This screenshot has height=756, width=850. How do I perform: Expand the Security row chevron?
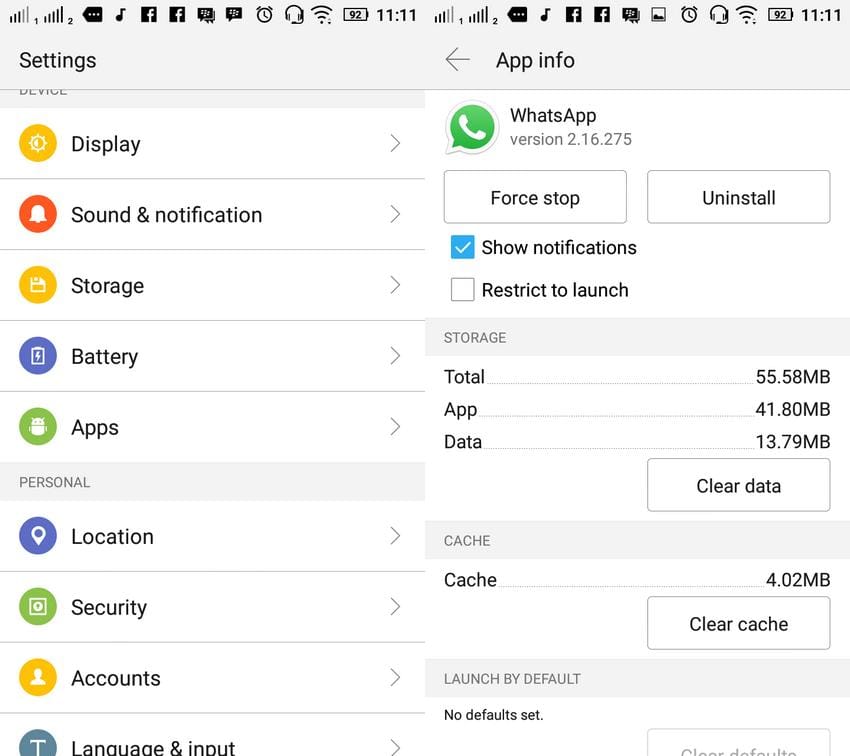tap(395, 608)
